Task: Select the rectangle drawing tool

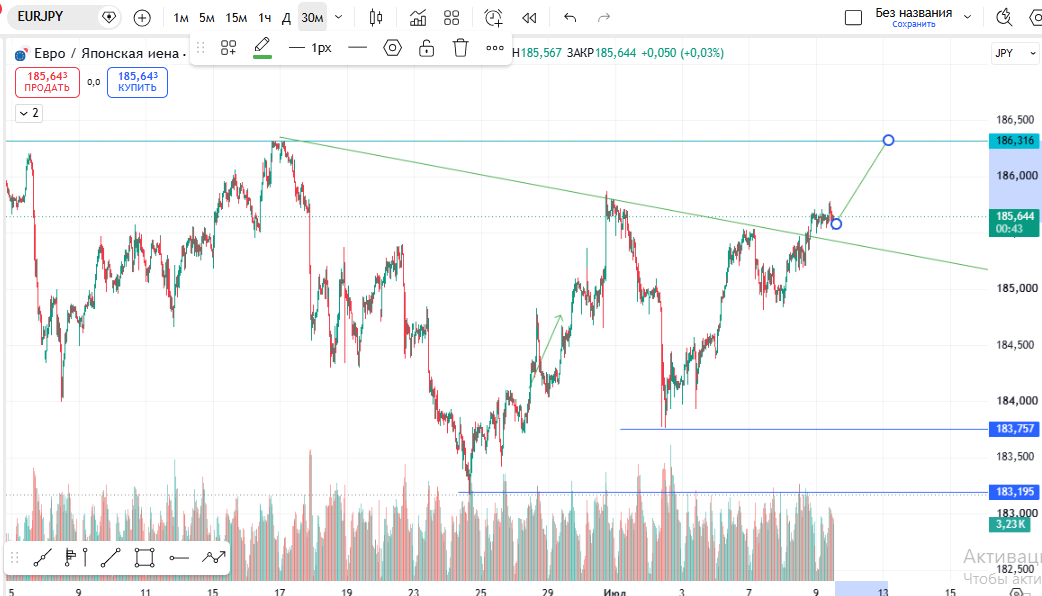Action: 144,558
